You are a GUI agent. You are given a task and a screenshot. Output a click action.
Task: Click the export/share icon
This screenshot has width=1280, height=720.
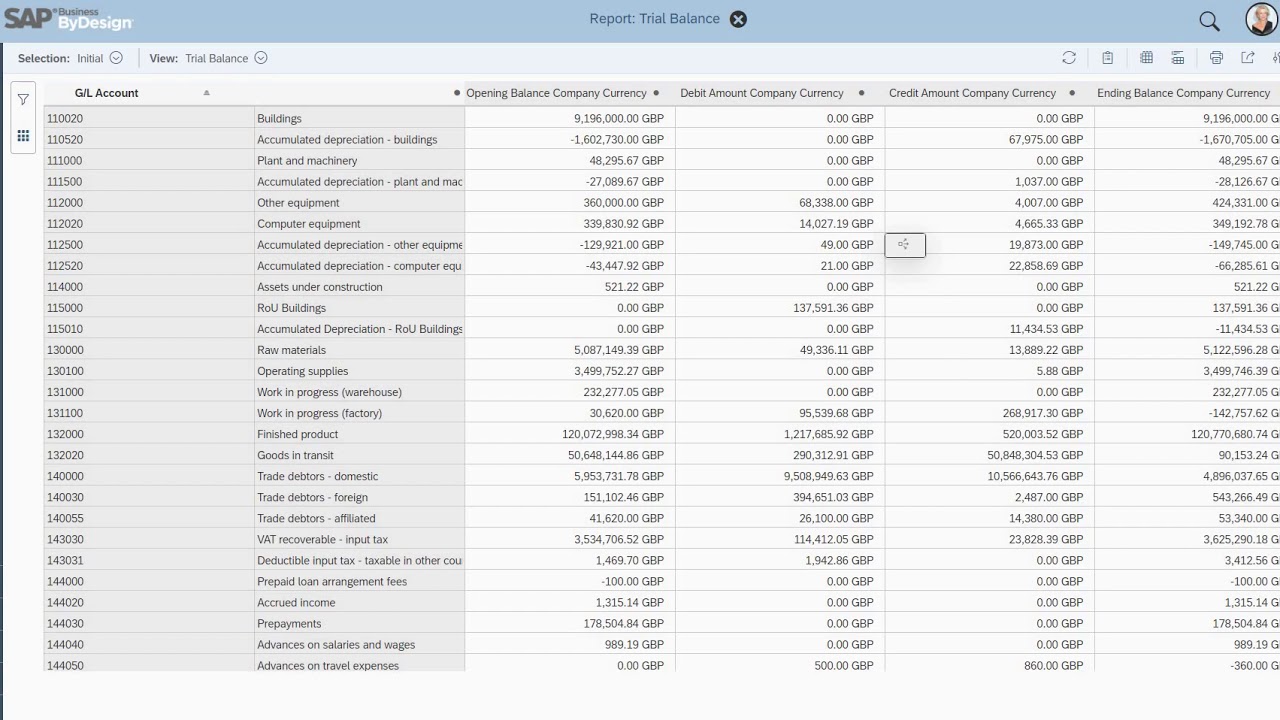pyautogui.click(x=1248, y=58)
